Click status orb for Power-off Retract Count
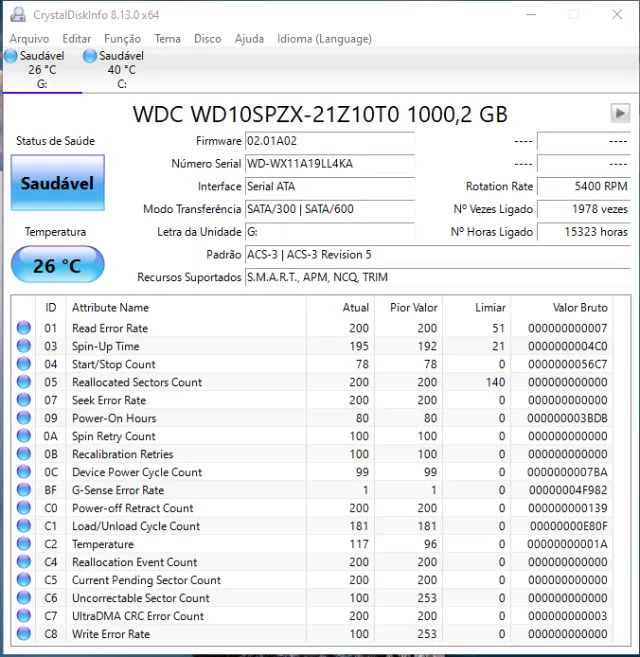Screen dimensions: 640x657 [24, 508]
